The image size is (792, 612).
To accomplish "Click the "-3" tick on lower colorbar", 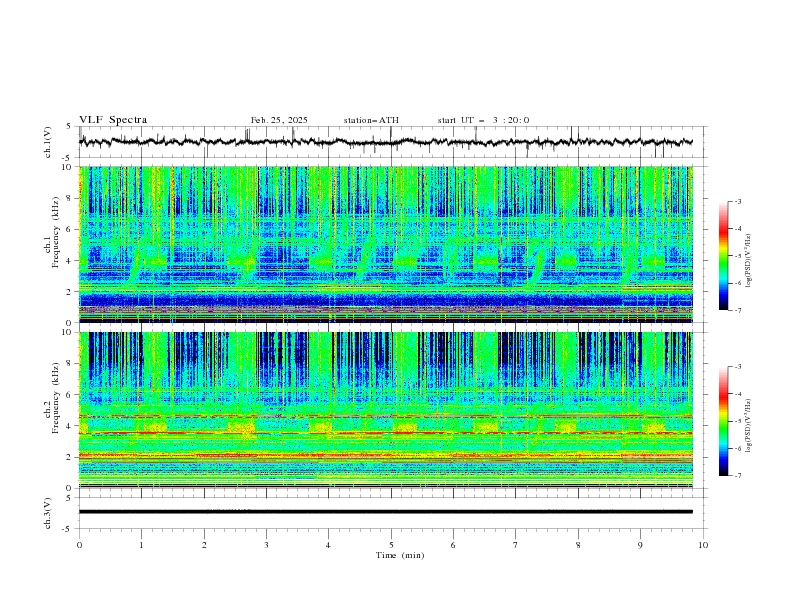I will [737, 367].
